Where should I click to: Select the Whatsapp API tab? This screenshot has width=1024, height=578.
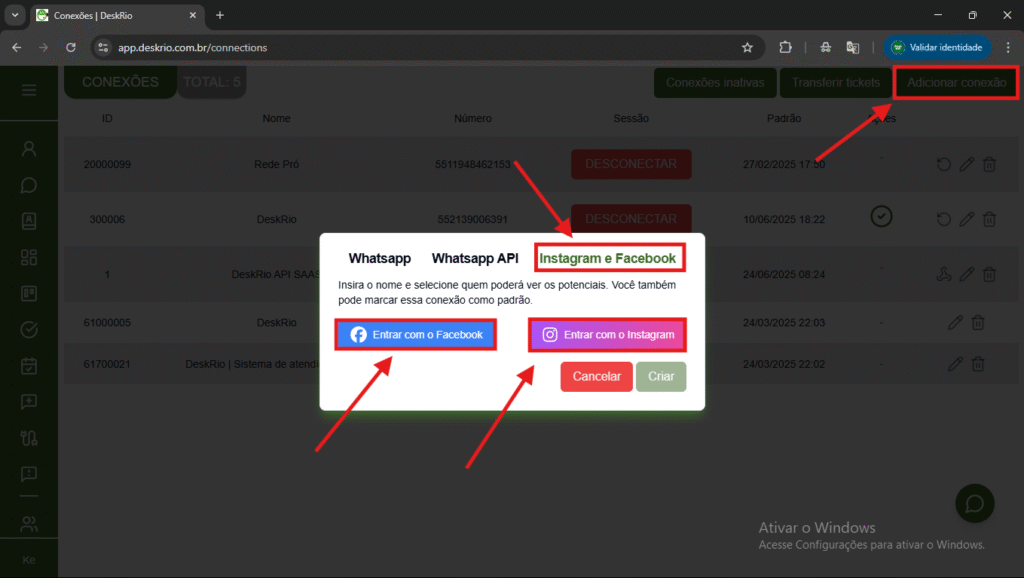(x=475, y=258)
